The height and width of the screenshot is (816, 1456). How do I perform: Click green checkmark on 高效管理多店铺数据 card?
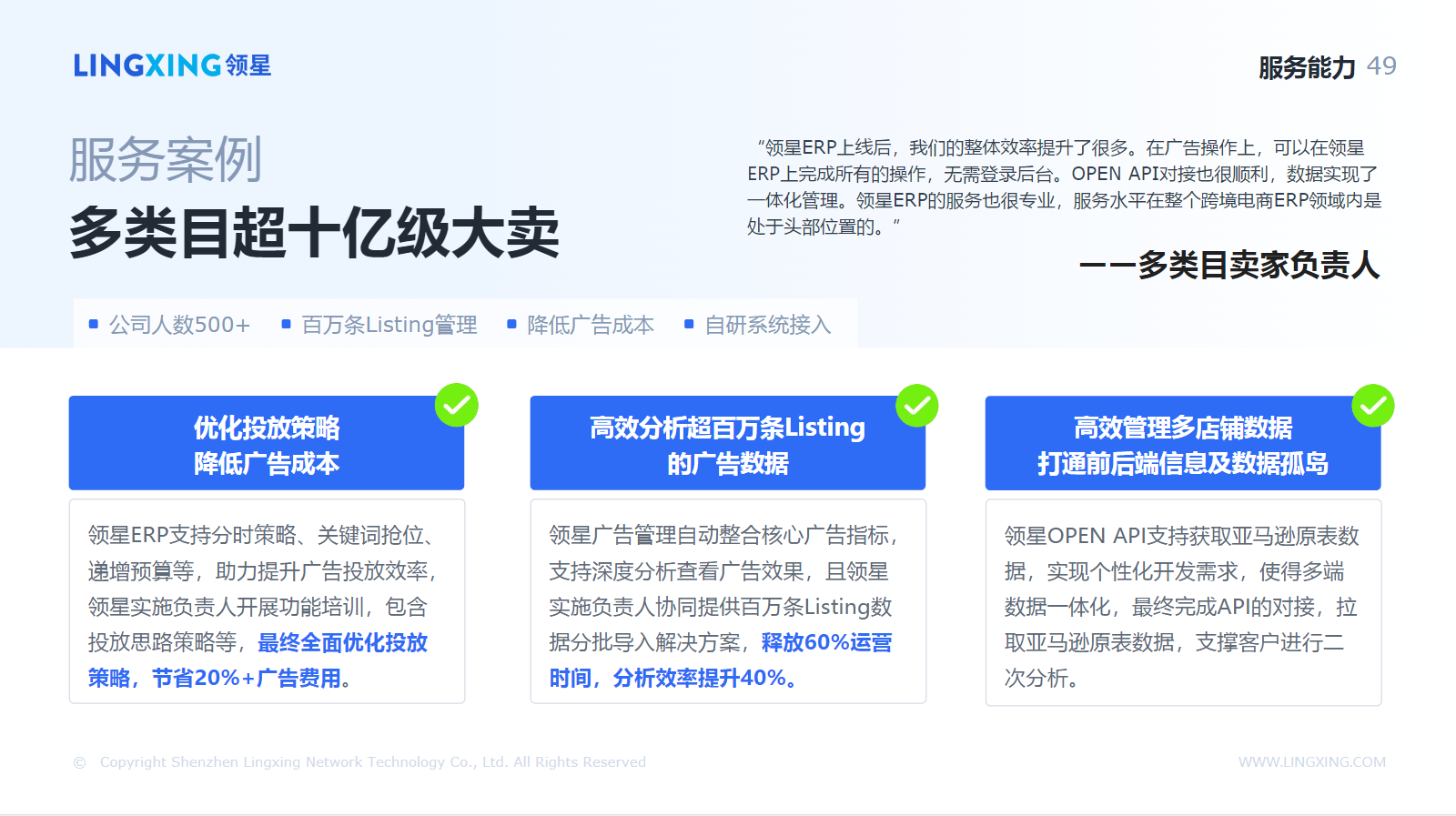coord(1373,406)
